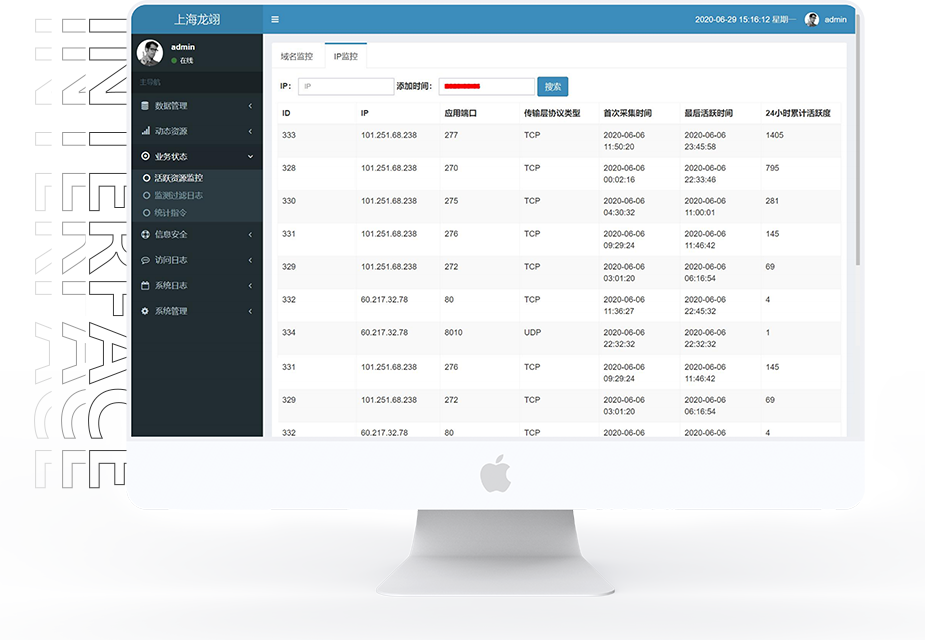Click the 系统管理 gear icon
Image resolution: width=925 pixels, height=640 pixels.
(x=145, y=311)
